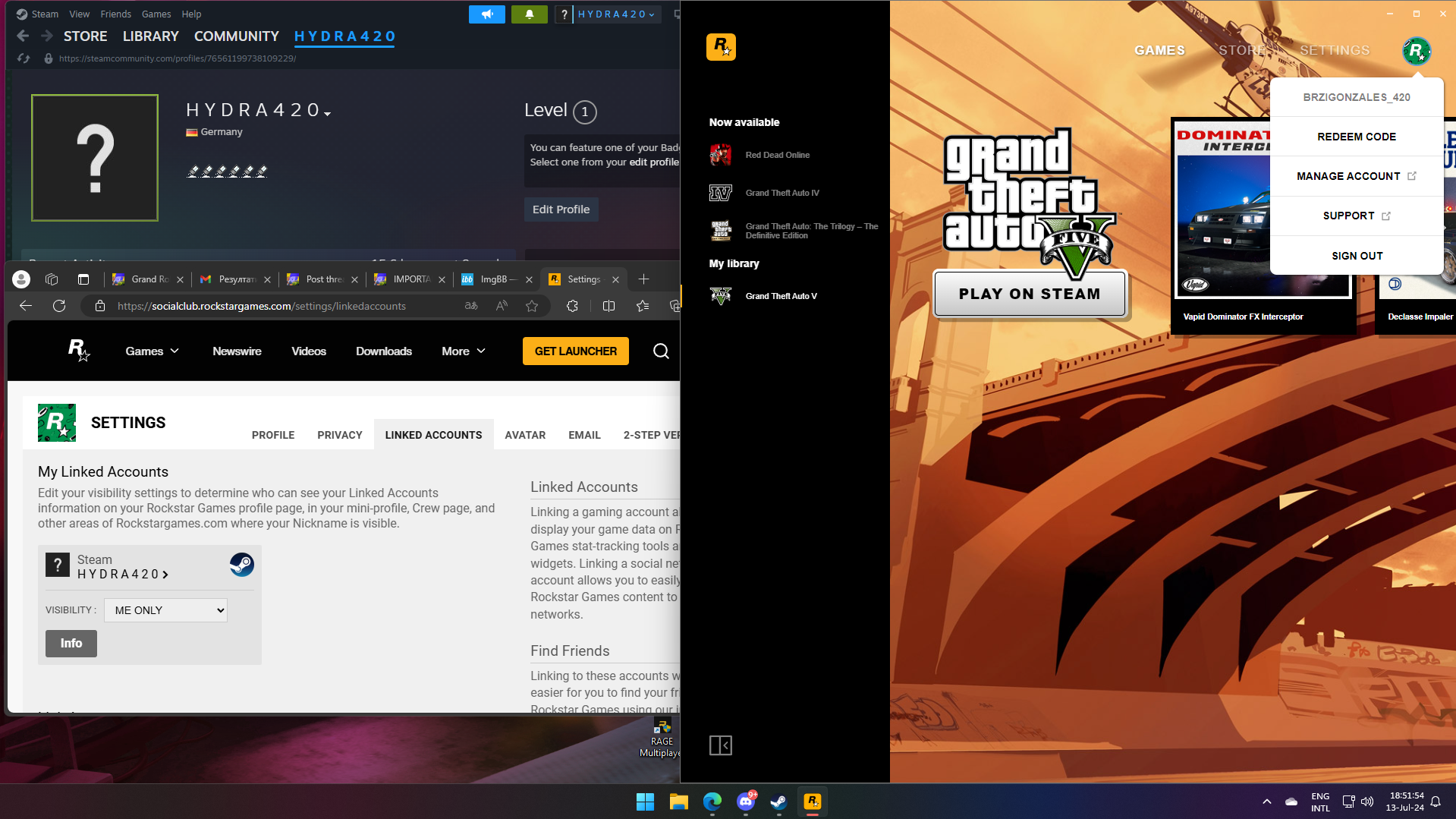Viewport: 1456px width, 819px height.
Task: Show hidden system tray icons
Action: (1266, 802)
